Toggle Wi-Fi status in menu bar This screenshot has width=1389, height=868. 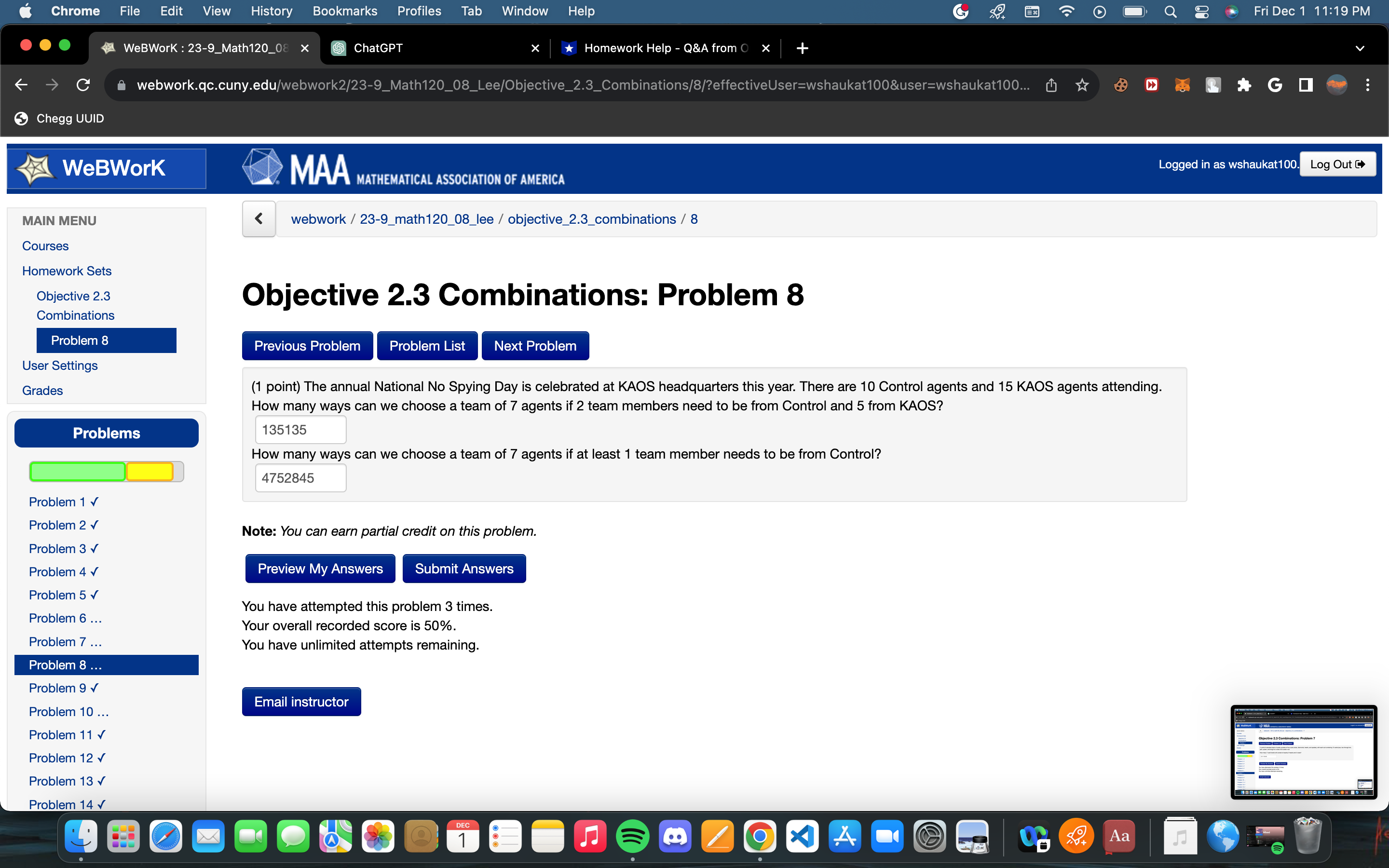pyautogui.click(x=1066, y=11)
